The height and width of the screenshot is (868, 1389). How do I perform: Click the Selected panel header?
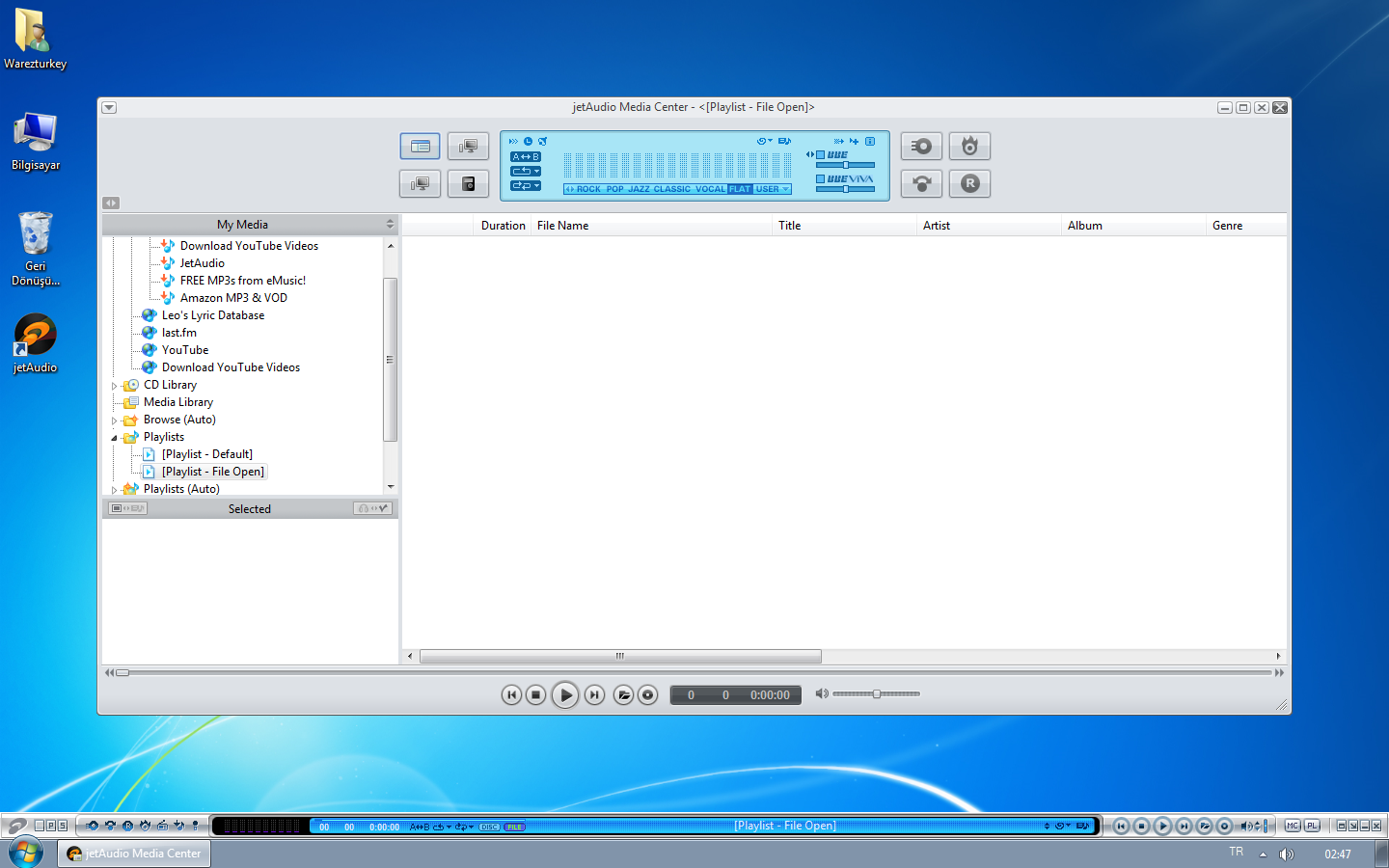pos(250,509)
